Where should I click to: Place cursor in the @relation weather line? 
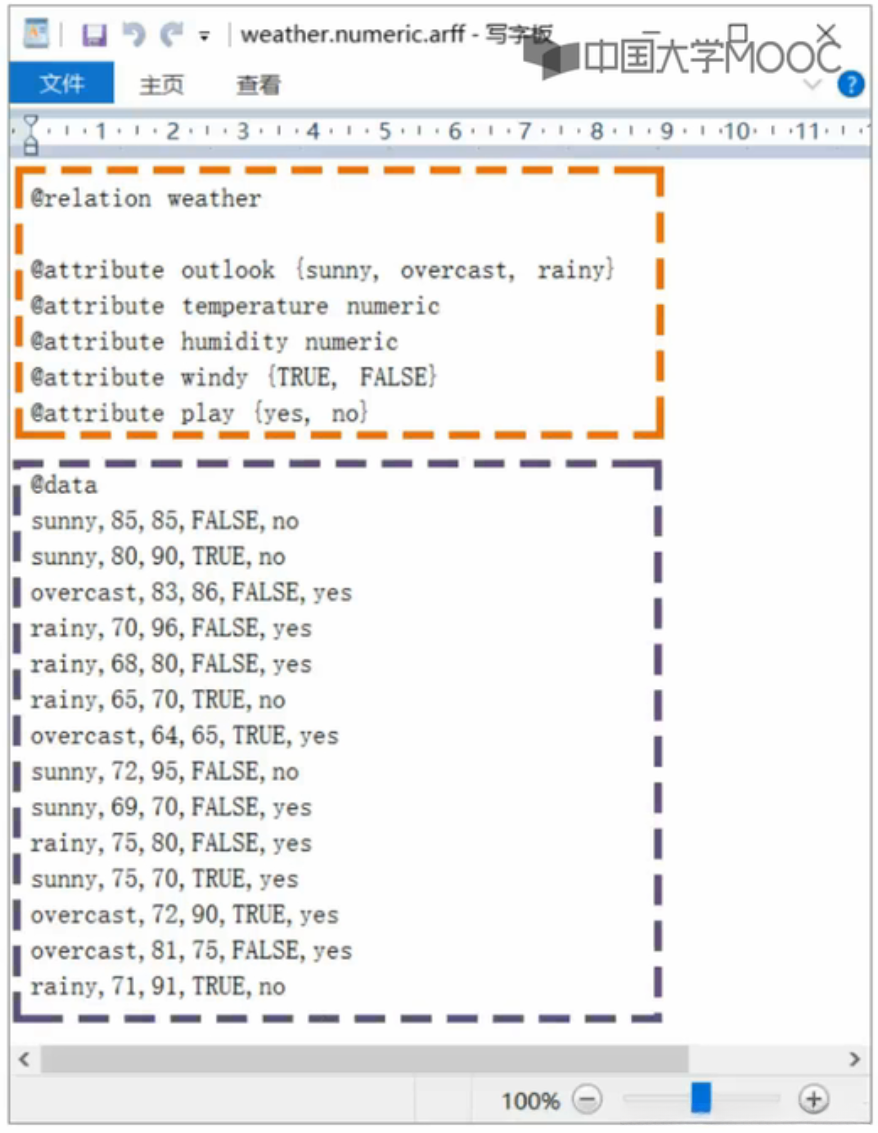point(146,198)
